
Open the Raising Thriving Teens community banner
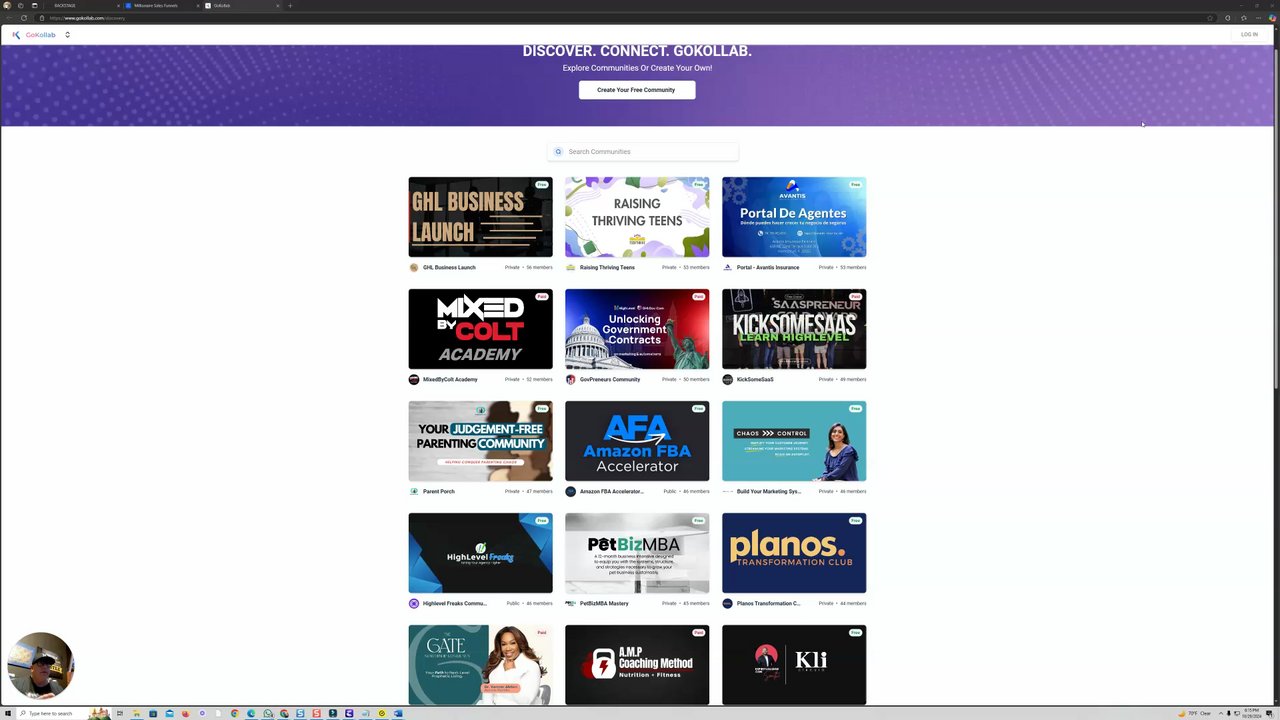click(637, 217)
